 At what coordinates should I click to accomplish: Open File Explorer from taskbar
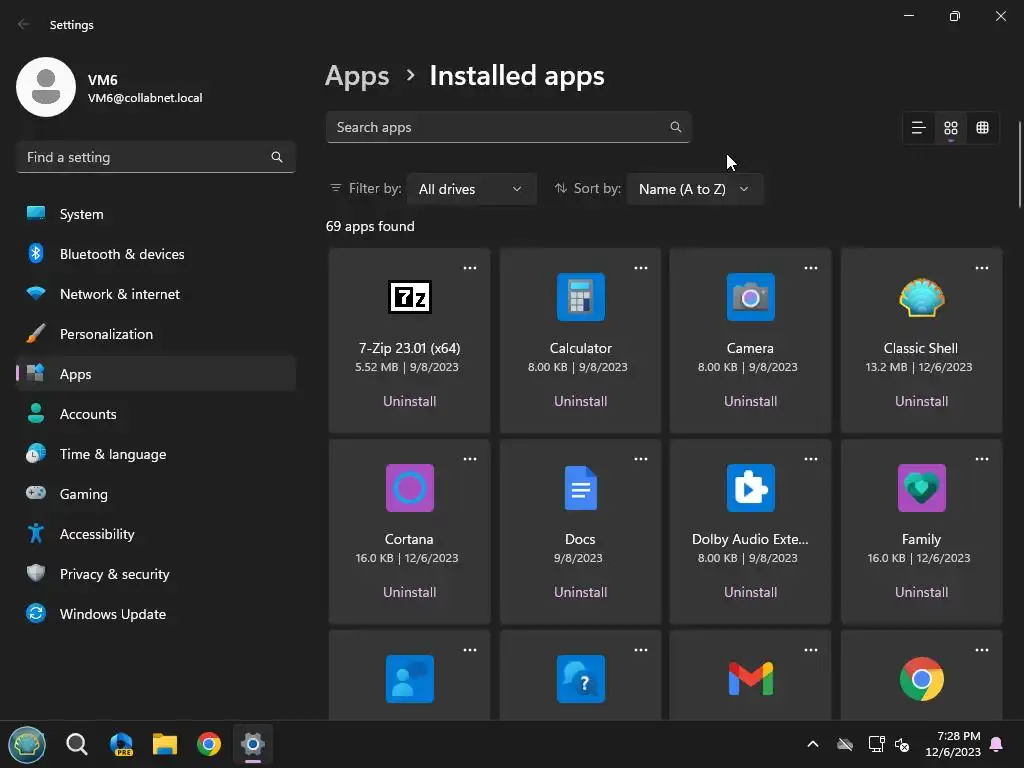tap(165, 744)
